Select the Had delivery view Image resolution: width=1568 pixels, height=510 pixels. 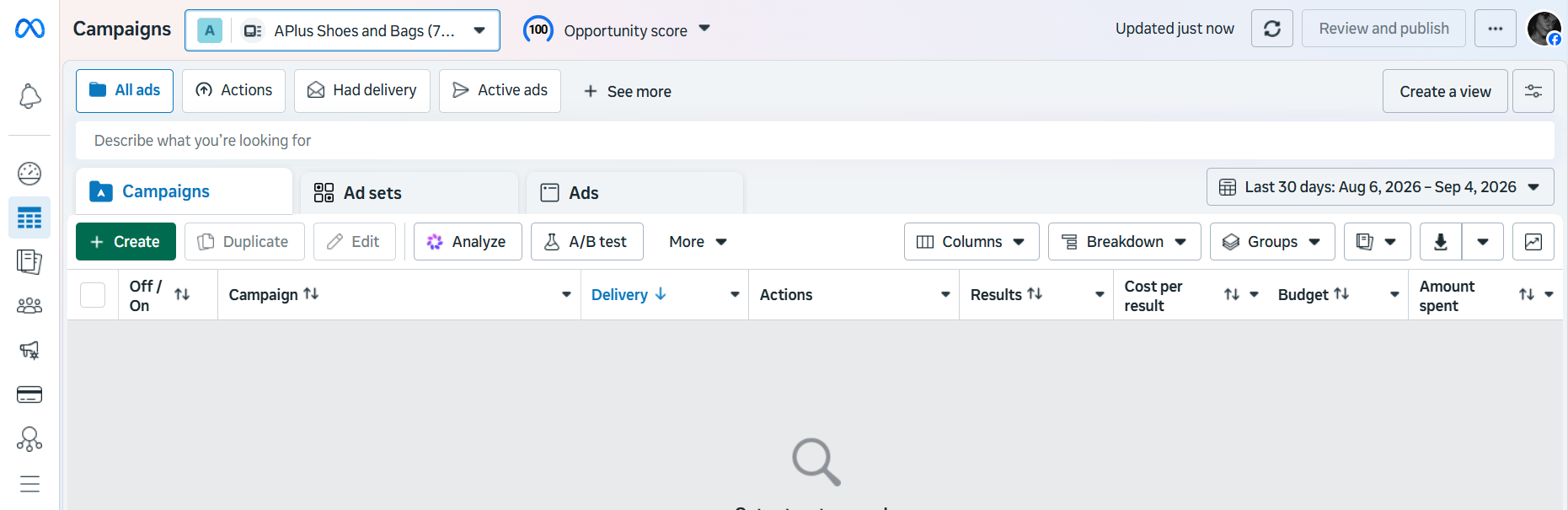point(362,91)
